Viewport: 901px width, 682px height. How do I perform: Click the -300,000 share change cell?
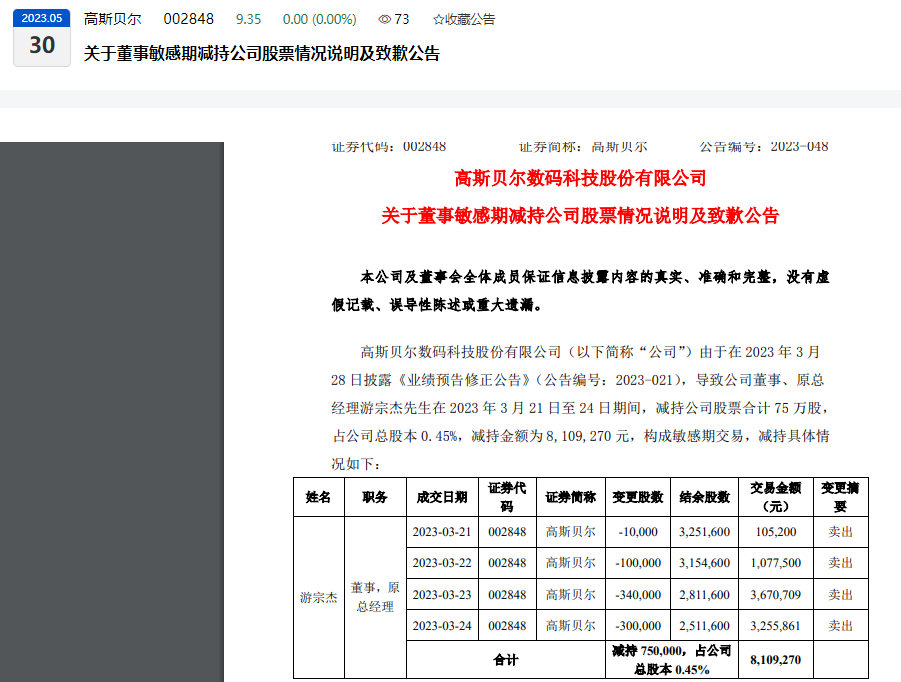pos(638,626)
